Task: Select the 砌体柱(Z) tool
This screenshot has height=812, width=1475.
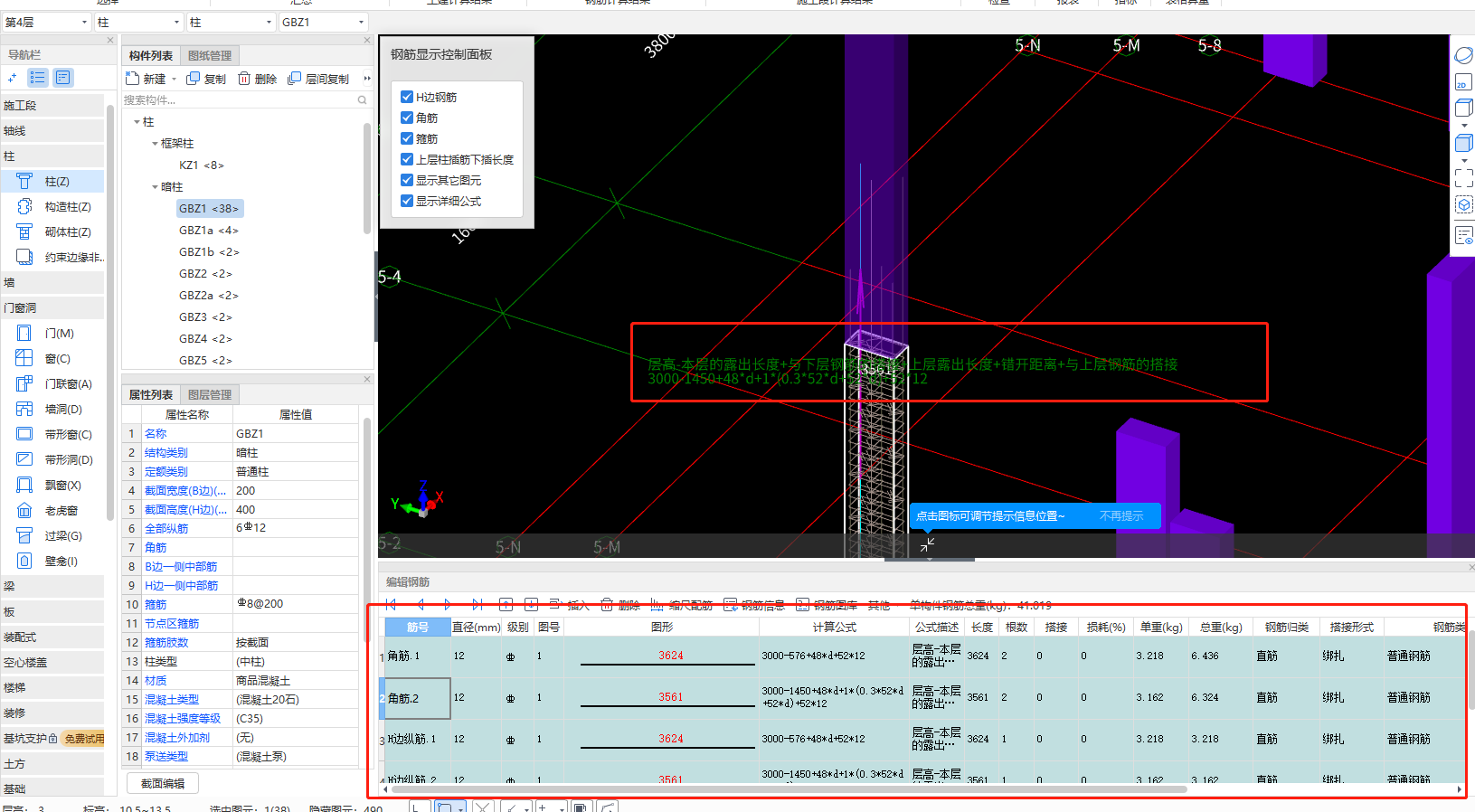Action: [x=53, y=231]
